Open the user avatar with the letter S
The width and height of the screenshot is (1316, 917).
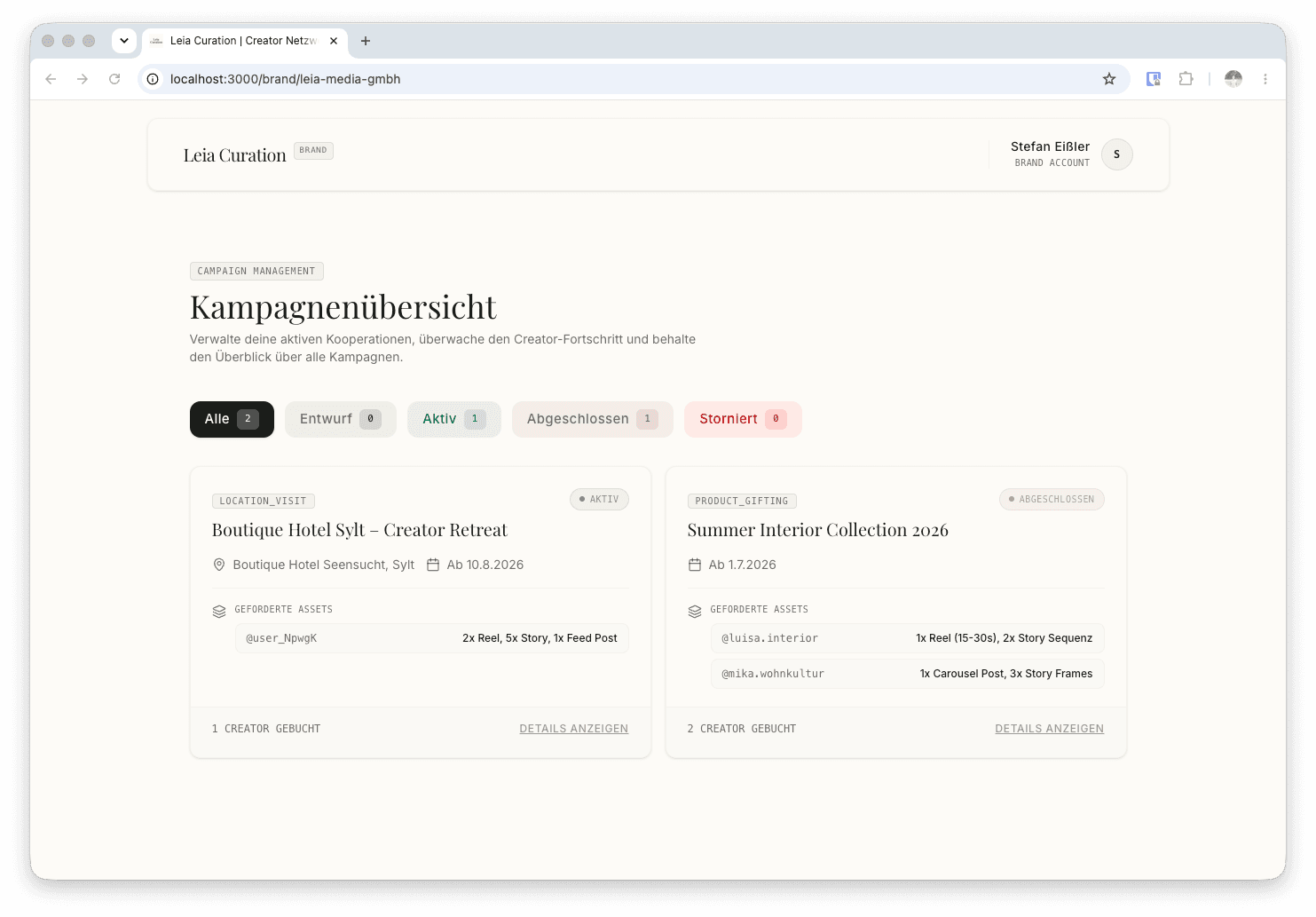tap(1117, 154)
